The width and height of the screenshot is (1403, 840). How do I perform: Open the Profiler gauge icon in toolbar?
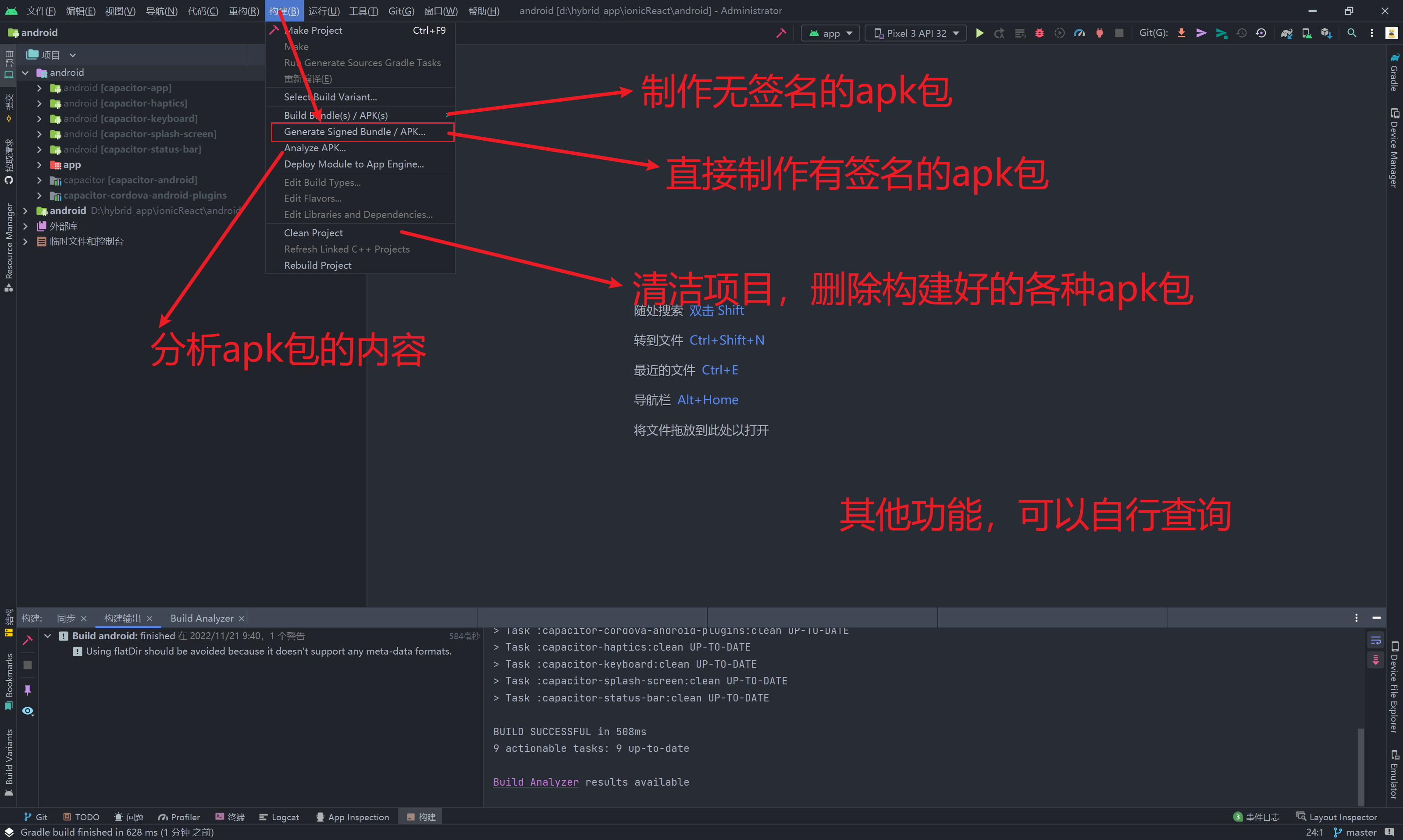pyautogui.click(x=1079, y=33)
